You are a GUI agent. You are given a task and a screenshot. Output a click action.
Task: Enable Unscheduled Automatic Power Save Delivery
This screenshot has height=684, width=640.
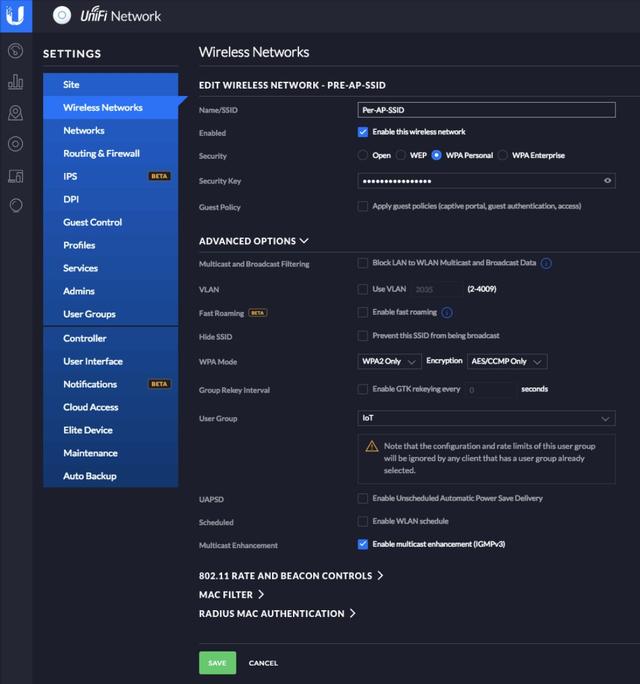[x=363, y=498]
